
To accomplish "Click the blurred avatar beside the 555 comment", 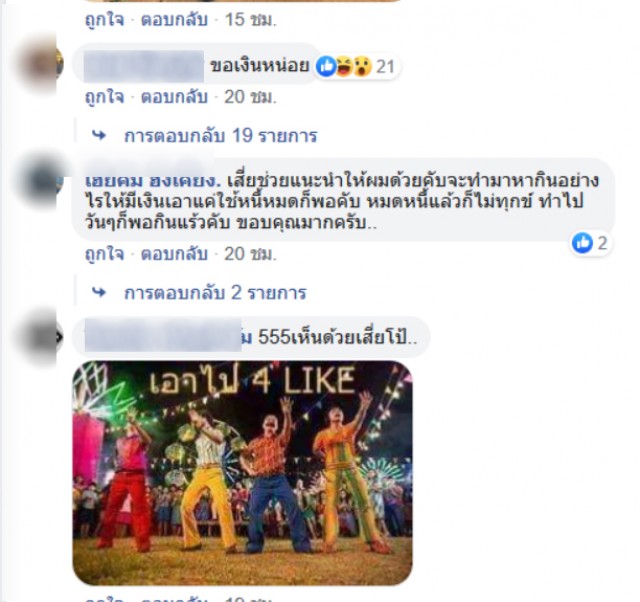I will coord(42,337).
